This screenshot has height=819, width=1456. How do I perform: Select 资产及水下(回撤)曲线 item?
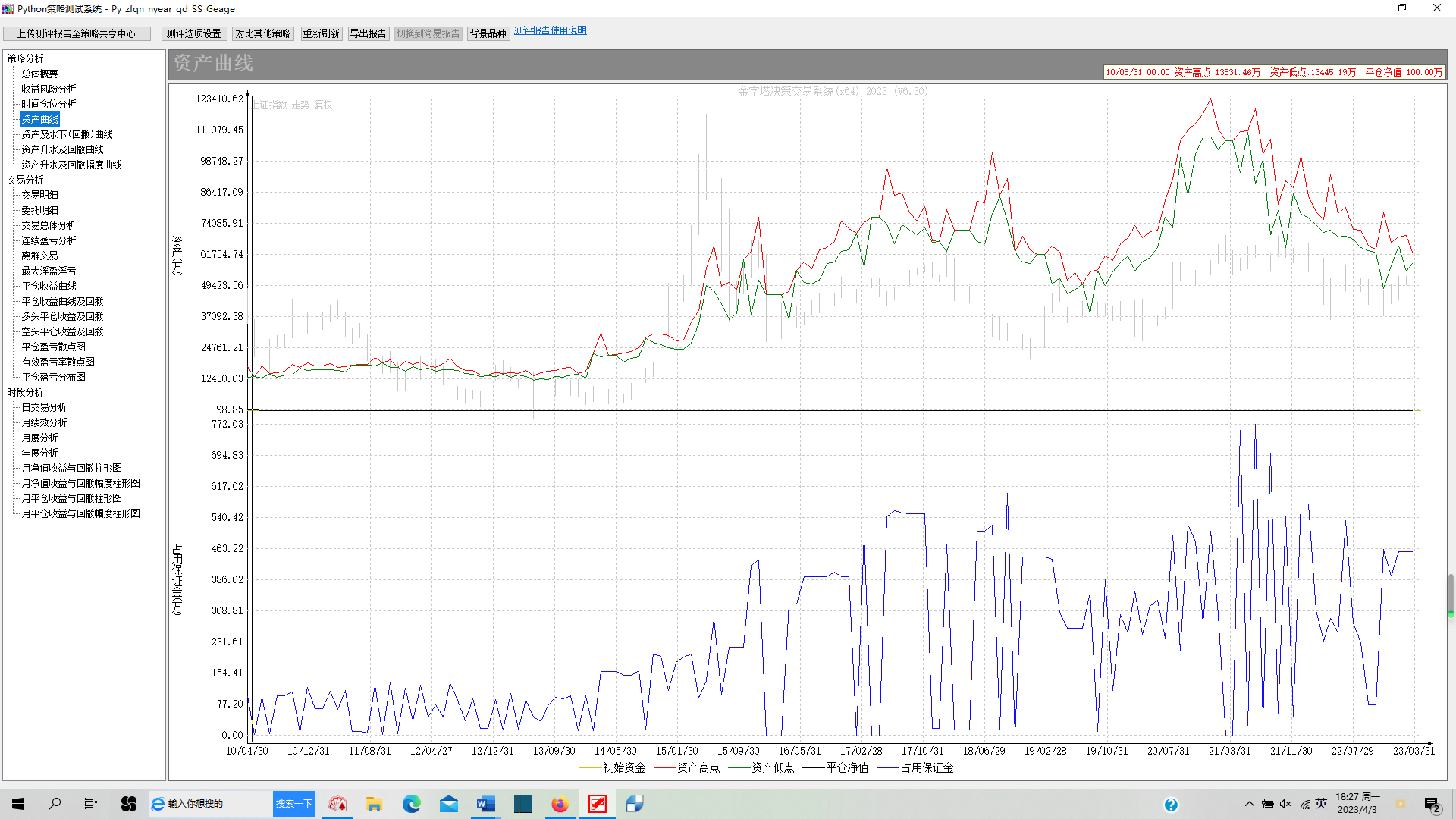(x=67, y=134)
